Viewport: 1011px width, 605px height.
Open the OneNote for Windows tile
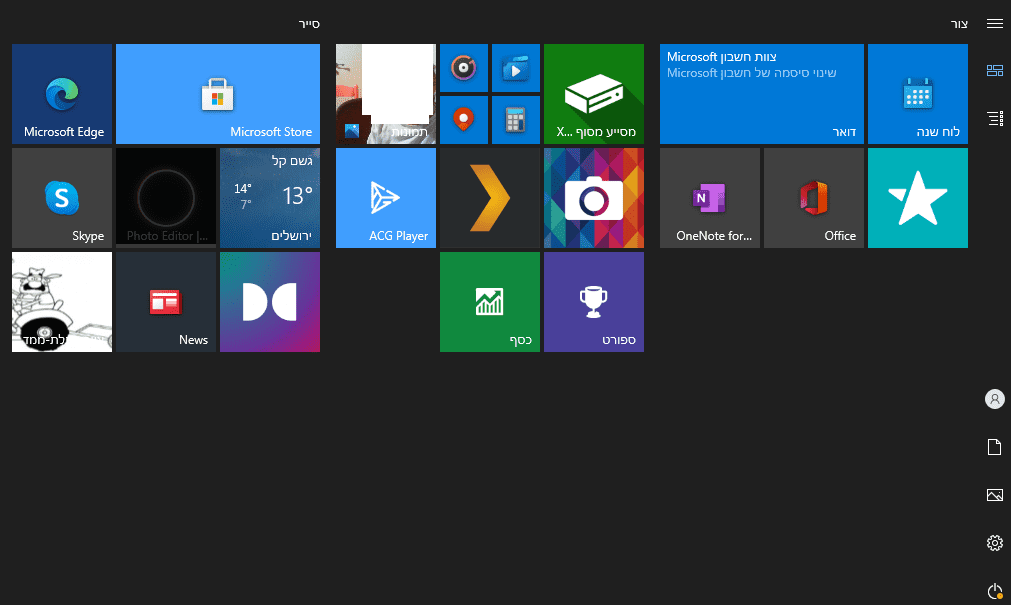pos(710,198)
